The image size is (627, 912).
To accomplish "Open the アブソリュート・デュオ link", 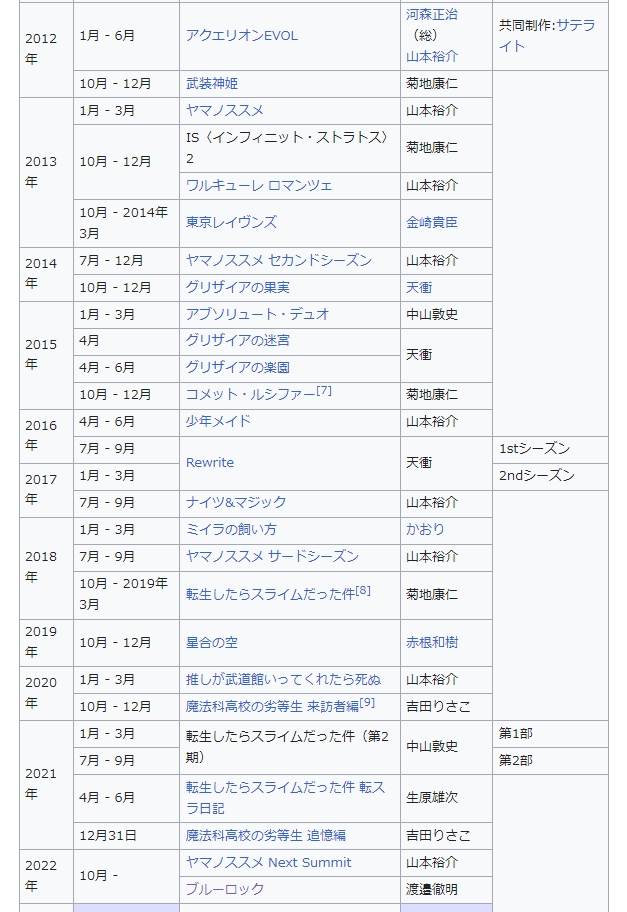I will point(257,315).
